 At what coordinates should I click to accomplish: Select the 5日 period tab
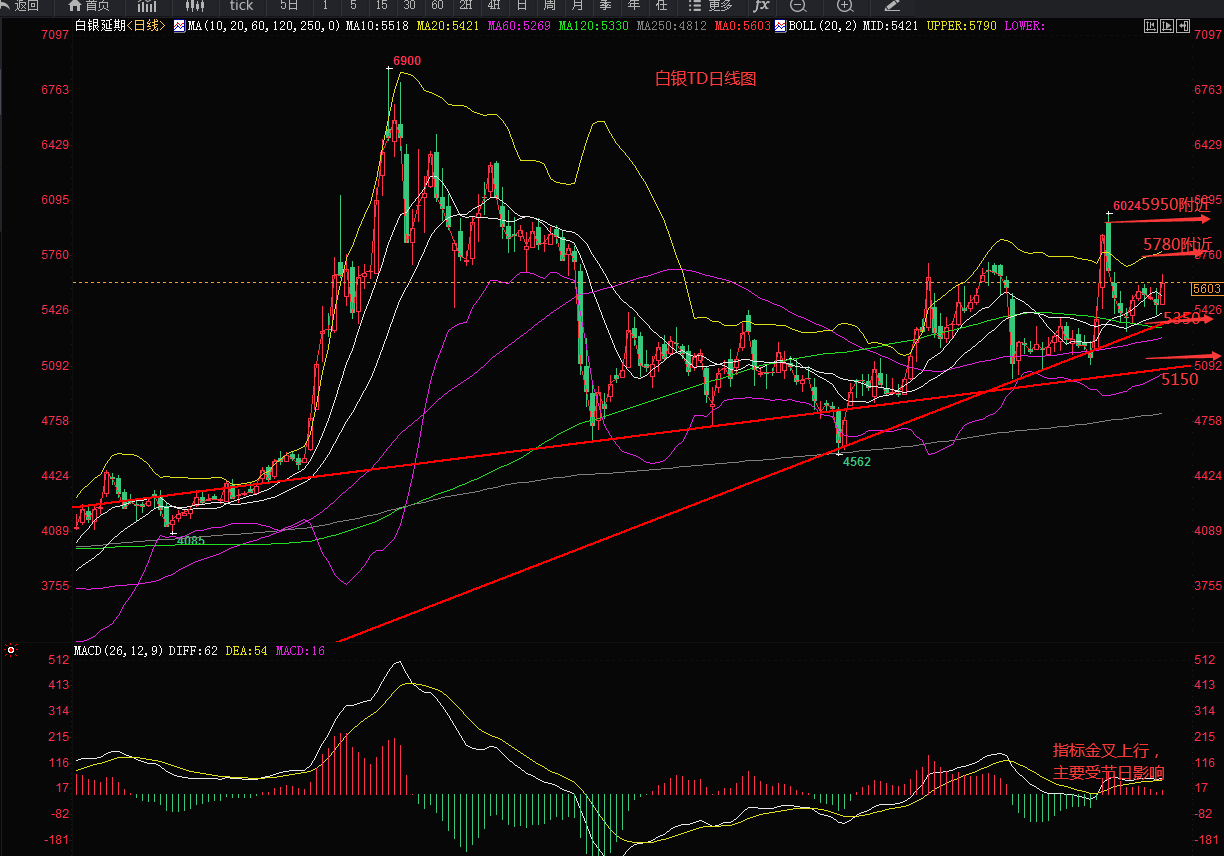[289, 6]
